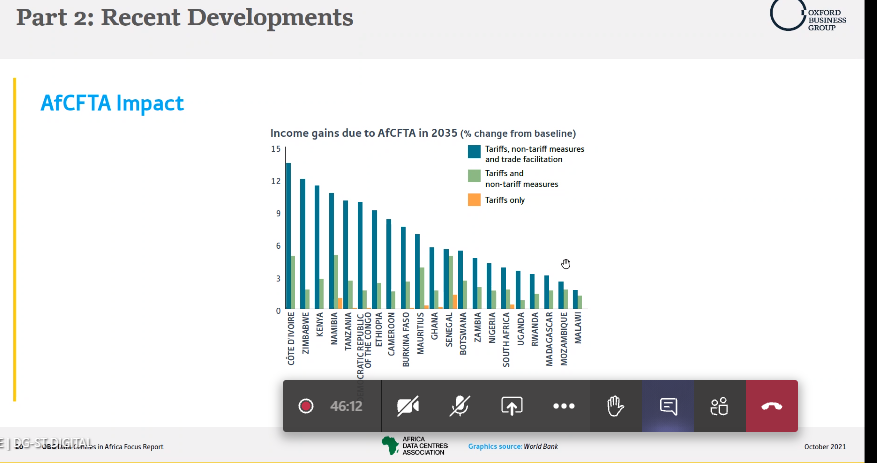Click the ZIMBABWE axis label
The width and height of the screenshot is (877, 463).
[306, 333]
